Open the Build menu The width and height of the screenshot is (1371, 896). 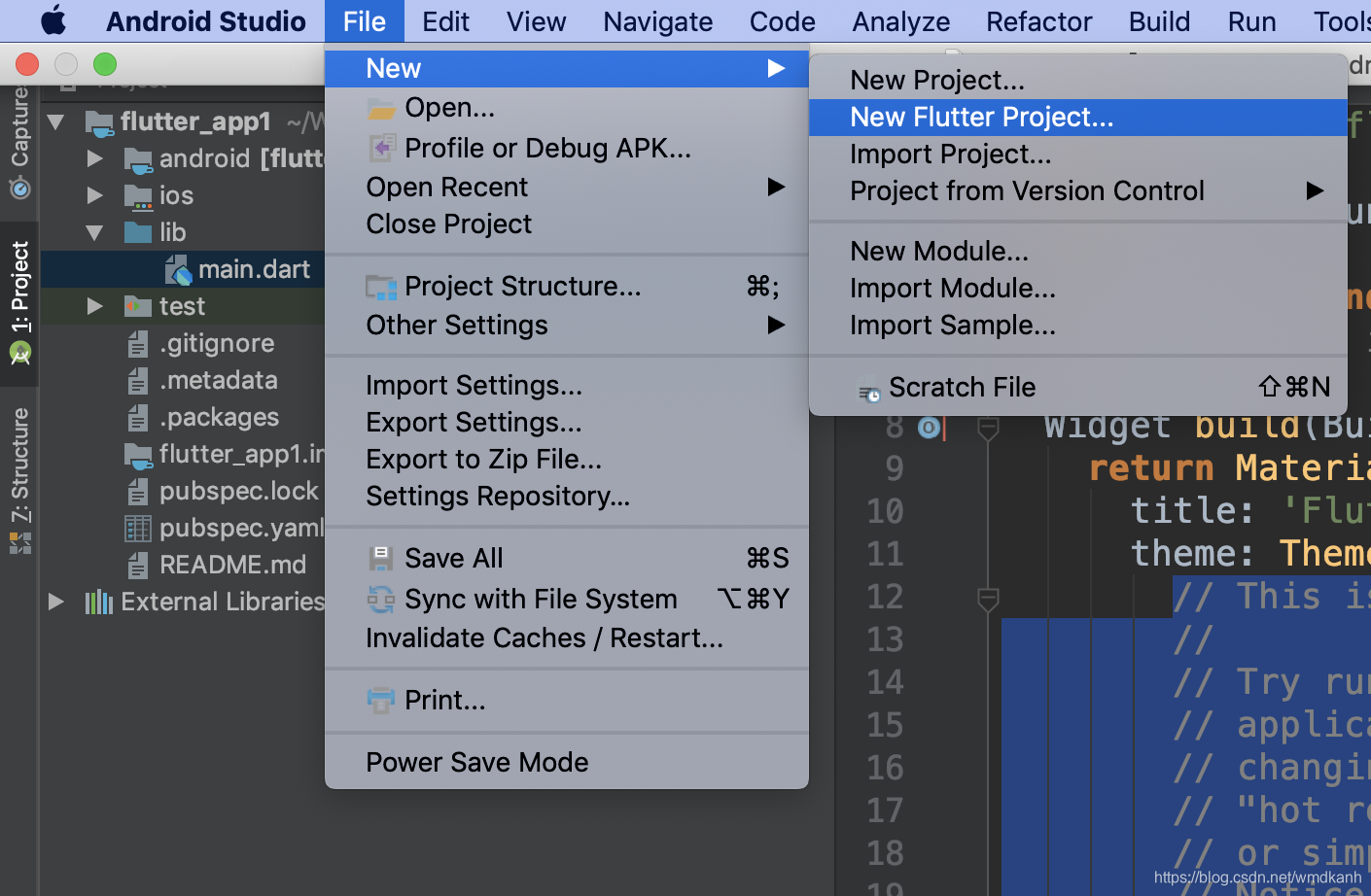pos(1159,21)
